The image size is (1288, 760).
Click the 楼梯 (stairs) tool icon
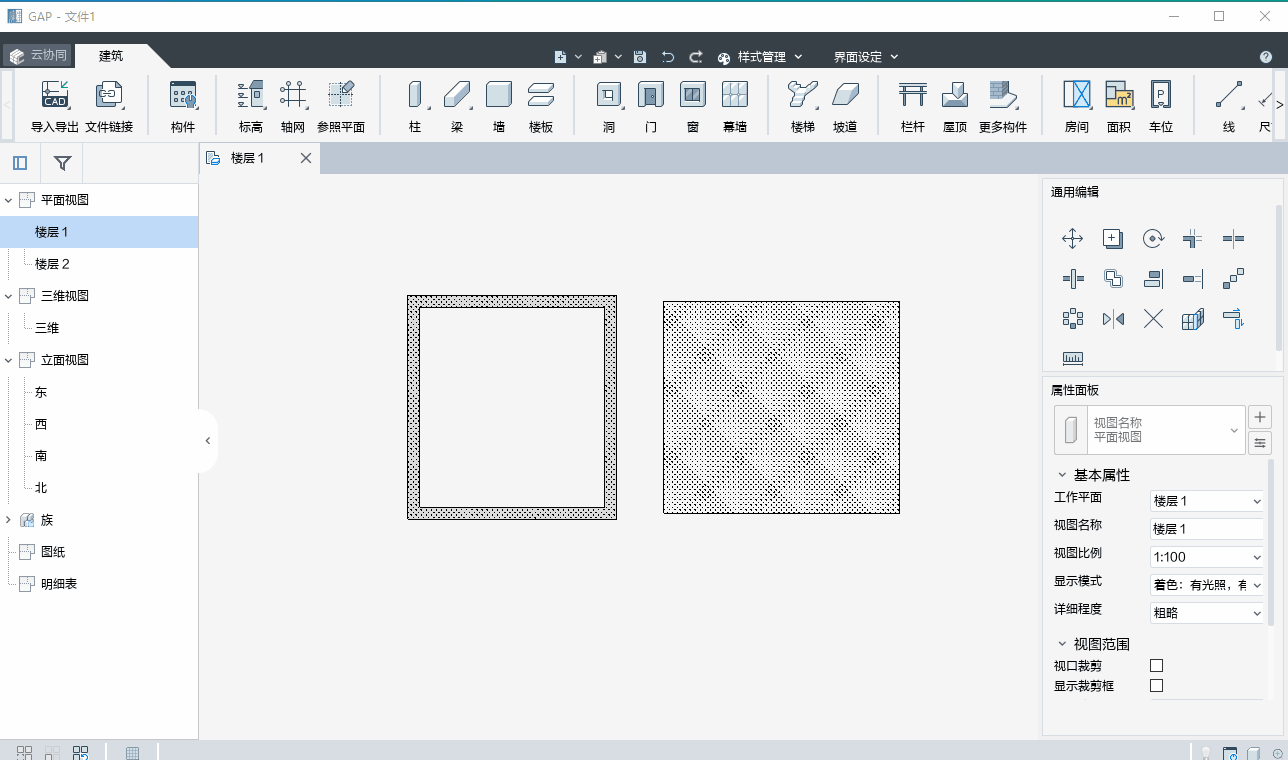[x=802, y=96]
